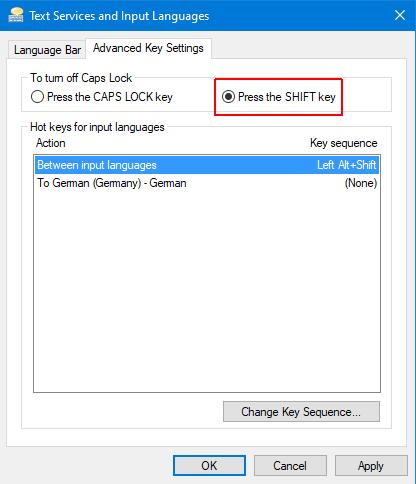Click the Text Services and Input Languages title
Screen dimensions: 416x484
(119, 16)
